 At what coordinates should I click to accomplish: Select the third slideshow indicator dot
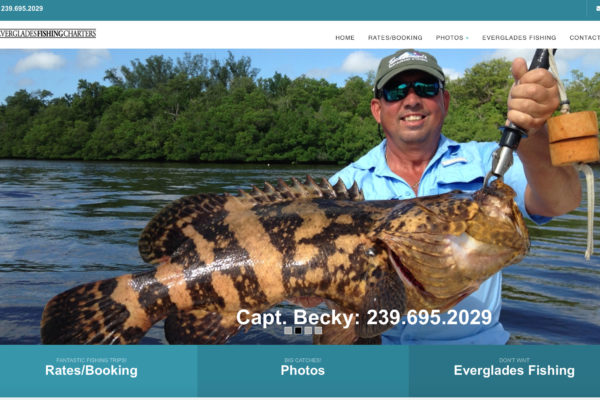tap(308, 330)
